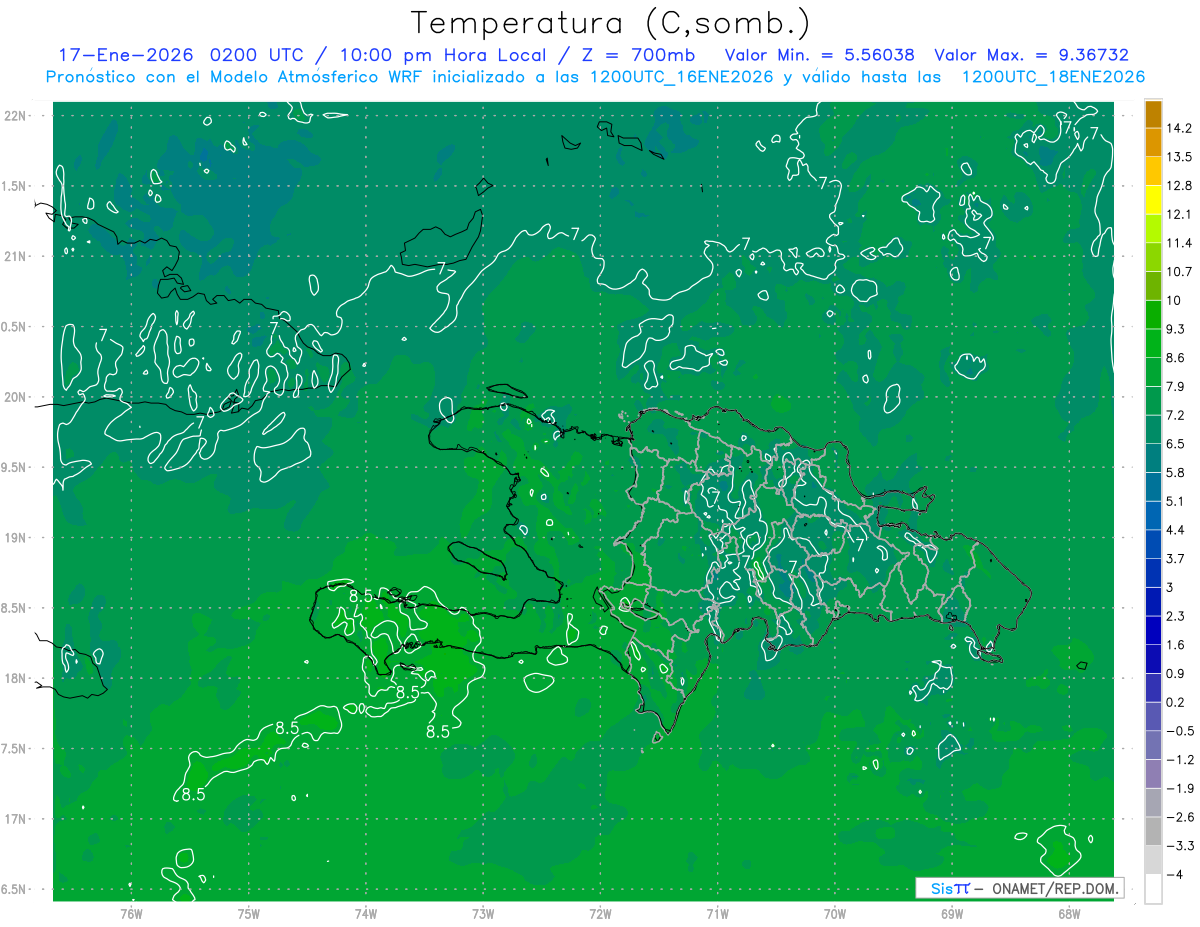The width and height of the screenshot is (1200, 927).
Task: Click the 22N latitude label
Action: [x=15, y=115]
